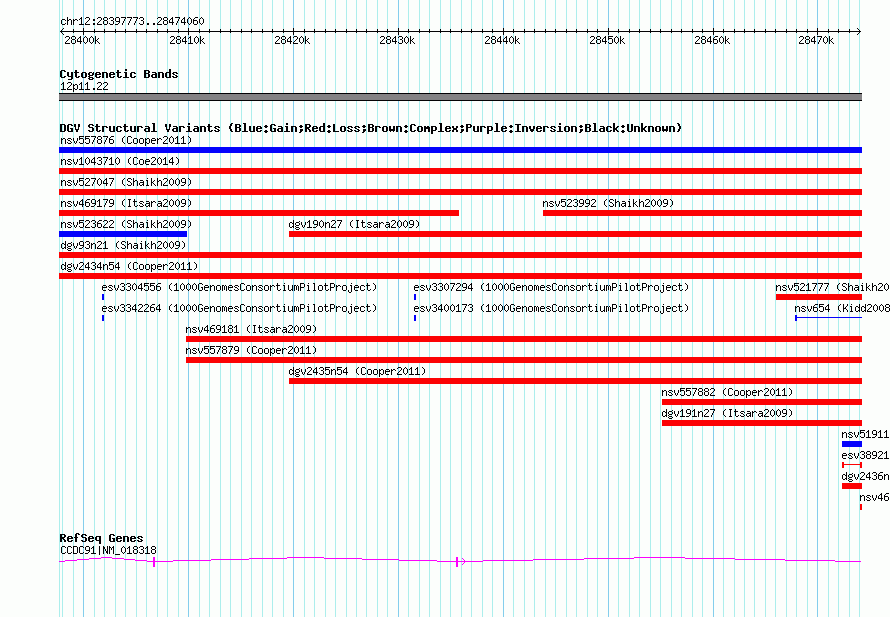Click the dgv2434n54 (Cooper2011) label
This screenshot has width=890, height=617.
pos(129,266)
